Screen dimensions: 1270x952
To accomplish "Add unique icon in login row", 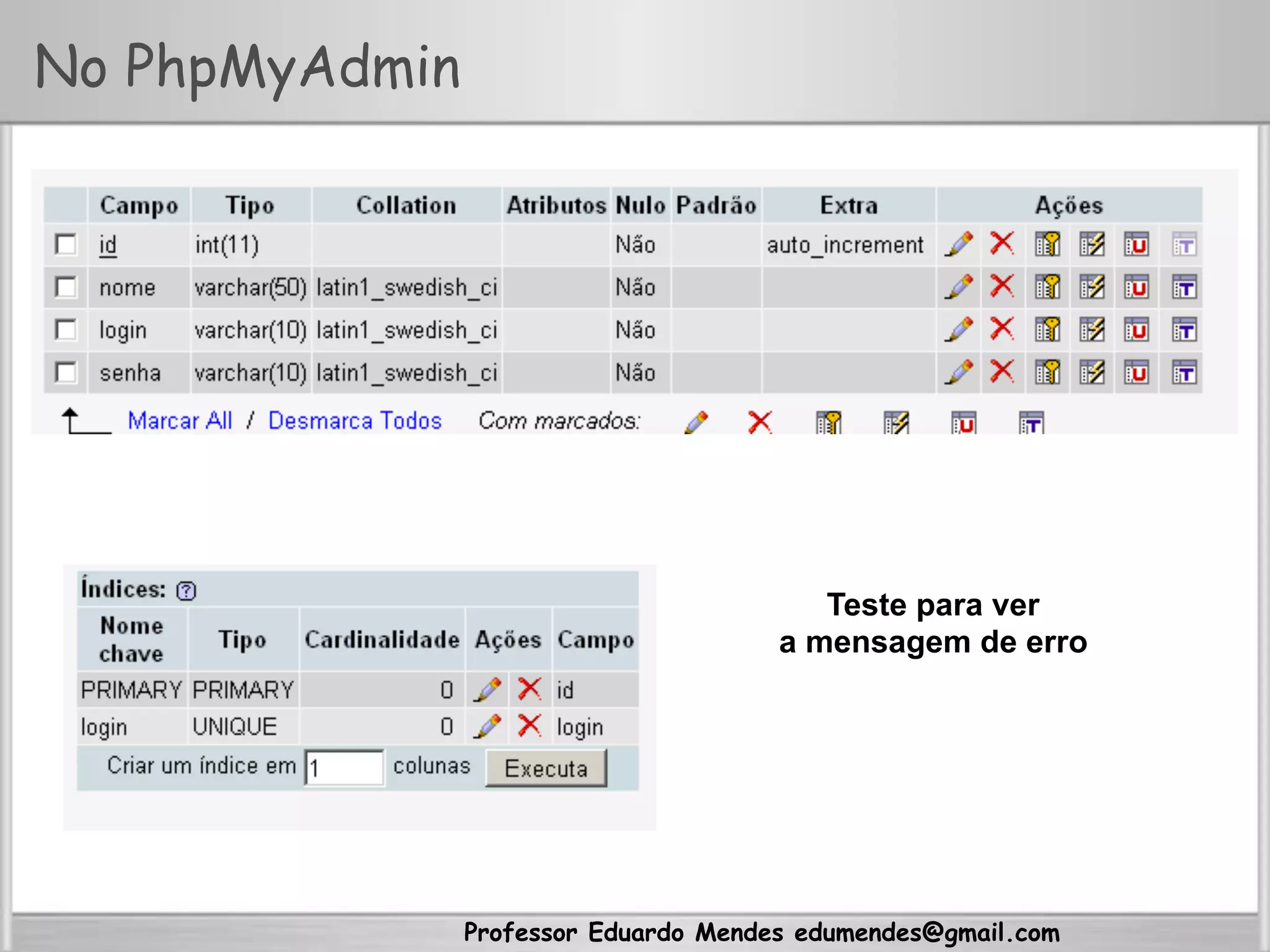I will [x=1137, y=330].
